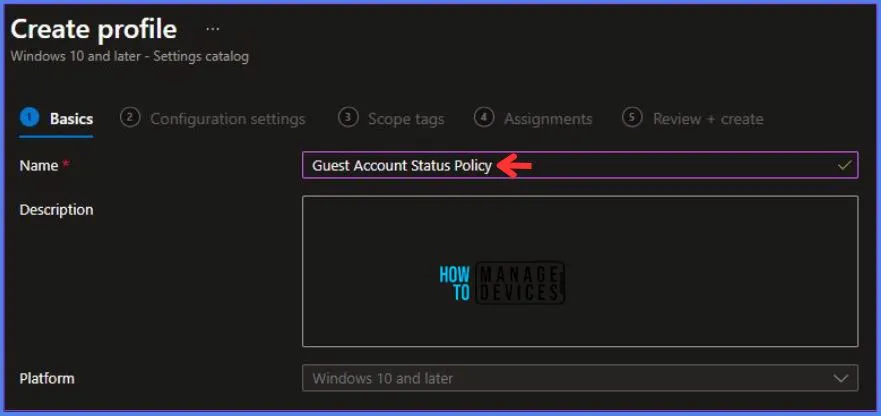Screen dimensions: 881x416
Task: Click the 'Platform' label
Action: pyautogui.click(x=47, y=378)
